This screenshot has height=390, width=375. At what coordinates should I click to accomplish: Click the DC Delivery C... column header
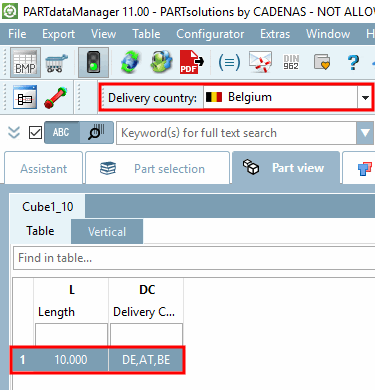coord(146,300)
